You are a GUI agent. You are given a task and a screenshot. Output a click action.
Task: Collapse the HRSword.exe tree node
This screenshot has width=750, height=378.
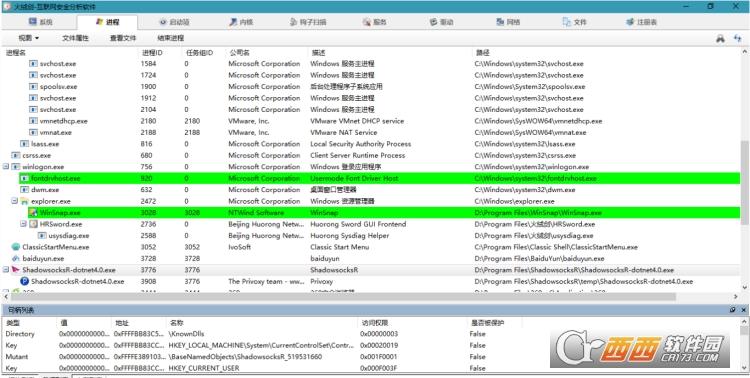click(23, 224)
